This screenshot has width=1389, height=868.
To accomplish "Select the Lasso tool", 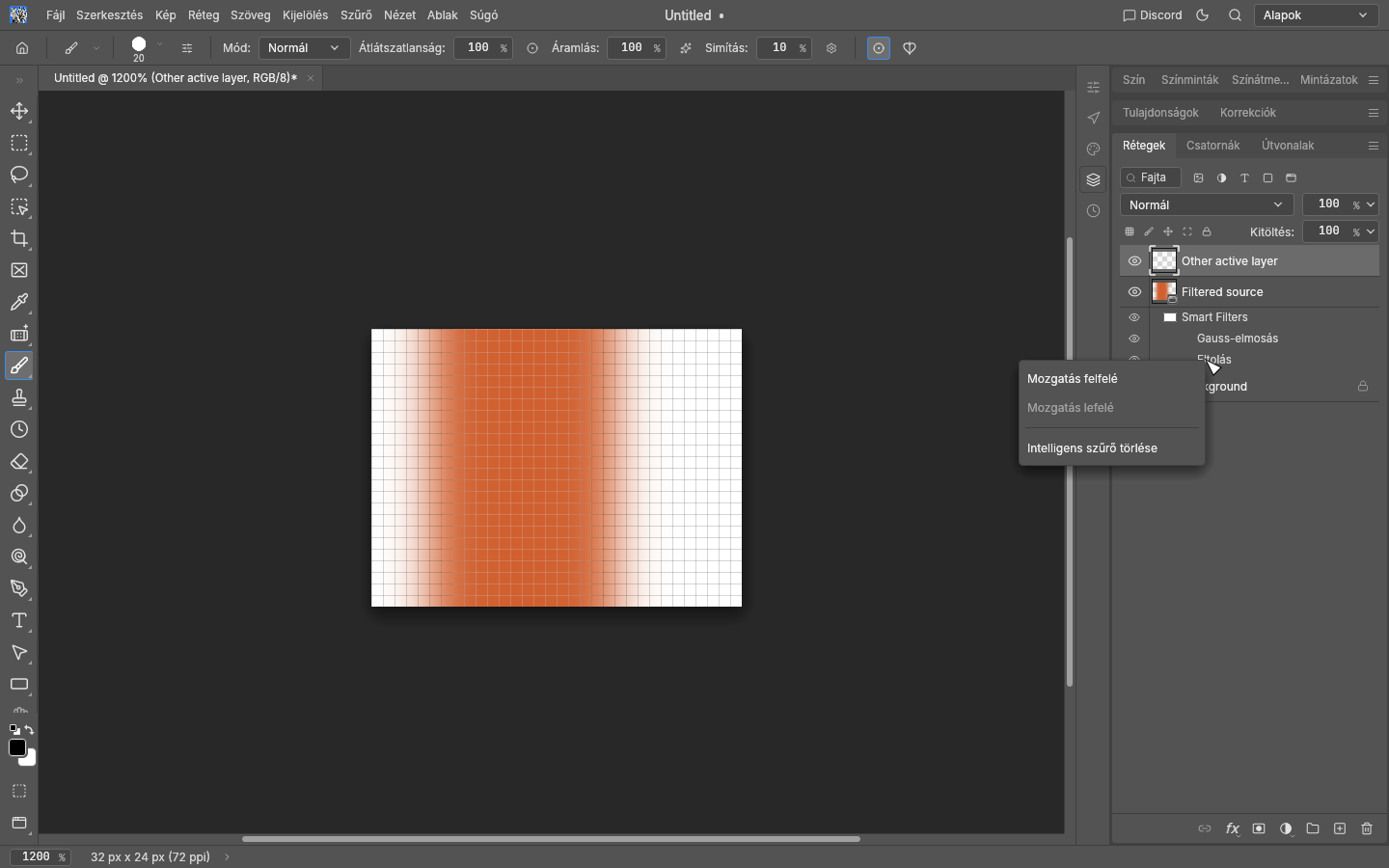I will [19, 175].
